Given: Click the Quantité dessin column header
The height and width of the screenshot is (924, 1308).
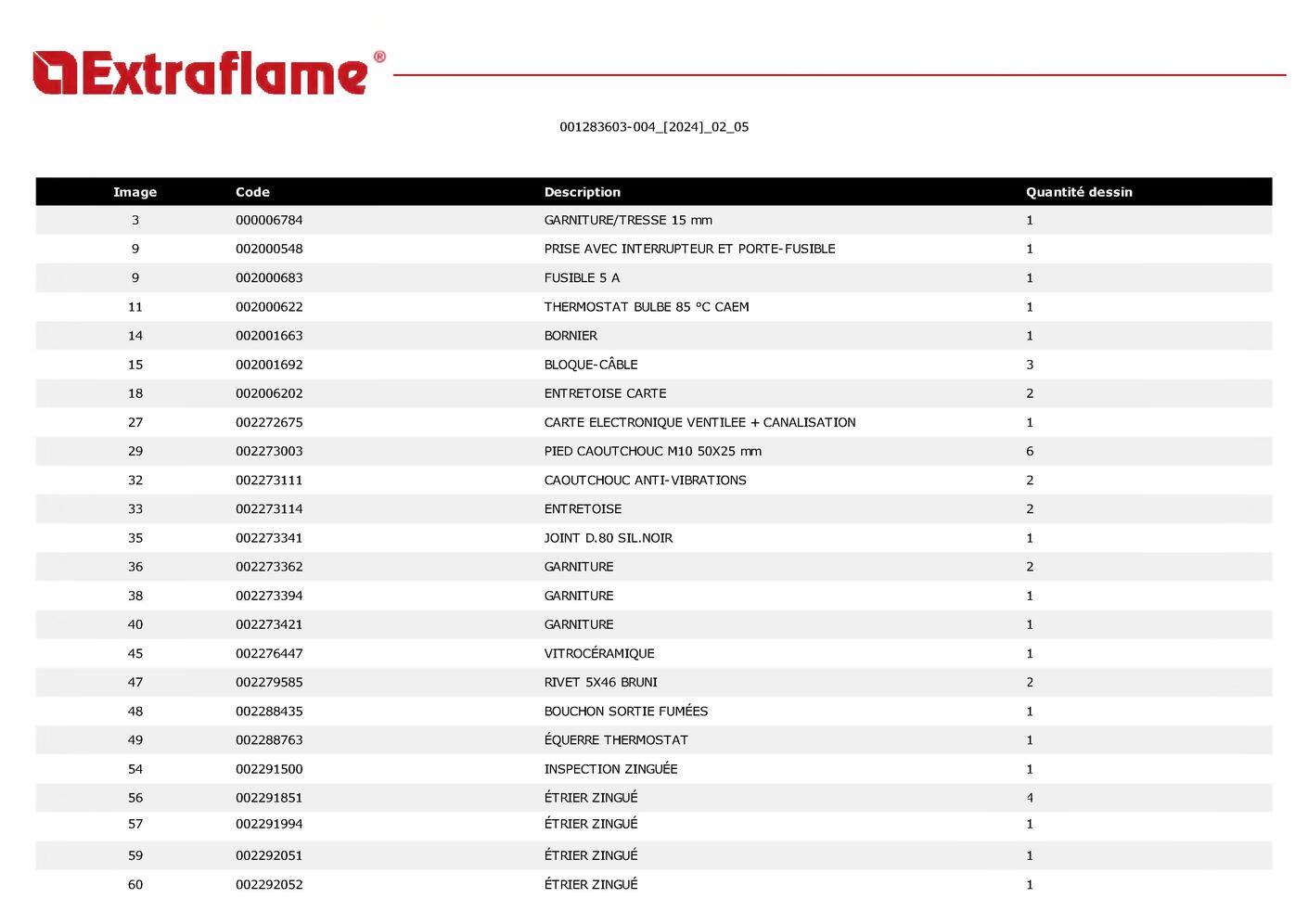Looking at the screenshot, I should pos(1078,192).
